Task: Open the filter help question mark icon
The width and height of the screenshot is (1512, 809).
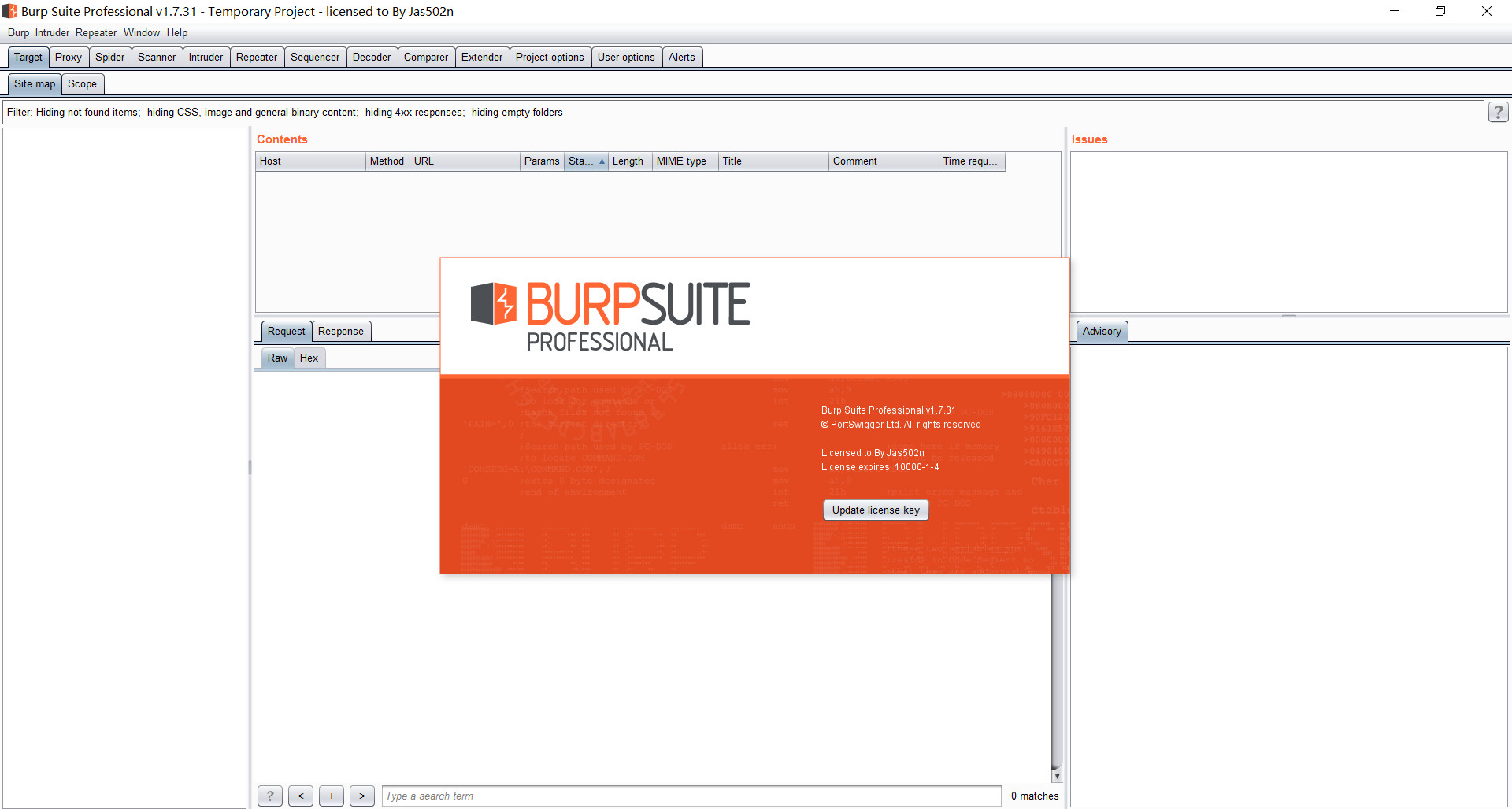Action: (x=1498, y=113)
